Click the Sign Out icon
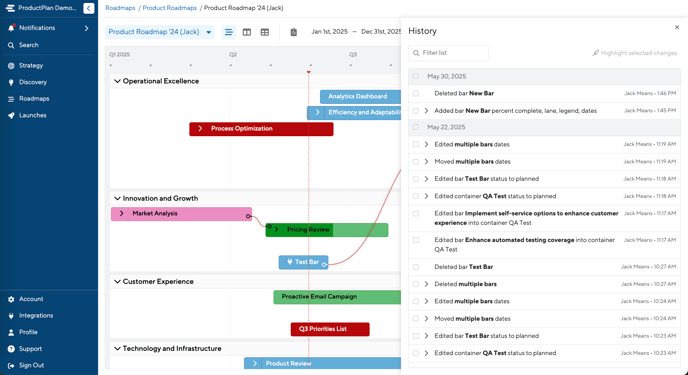 (11, 366)
